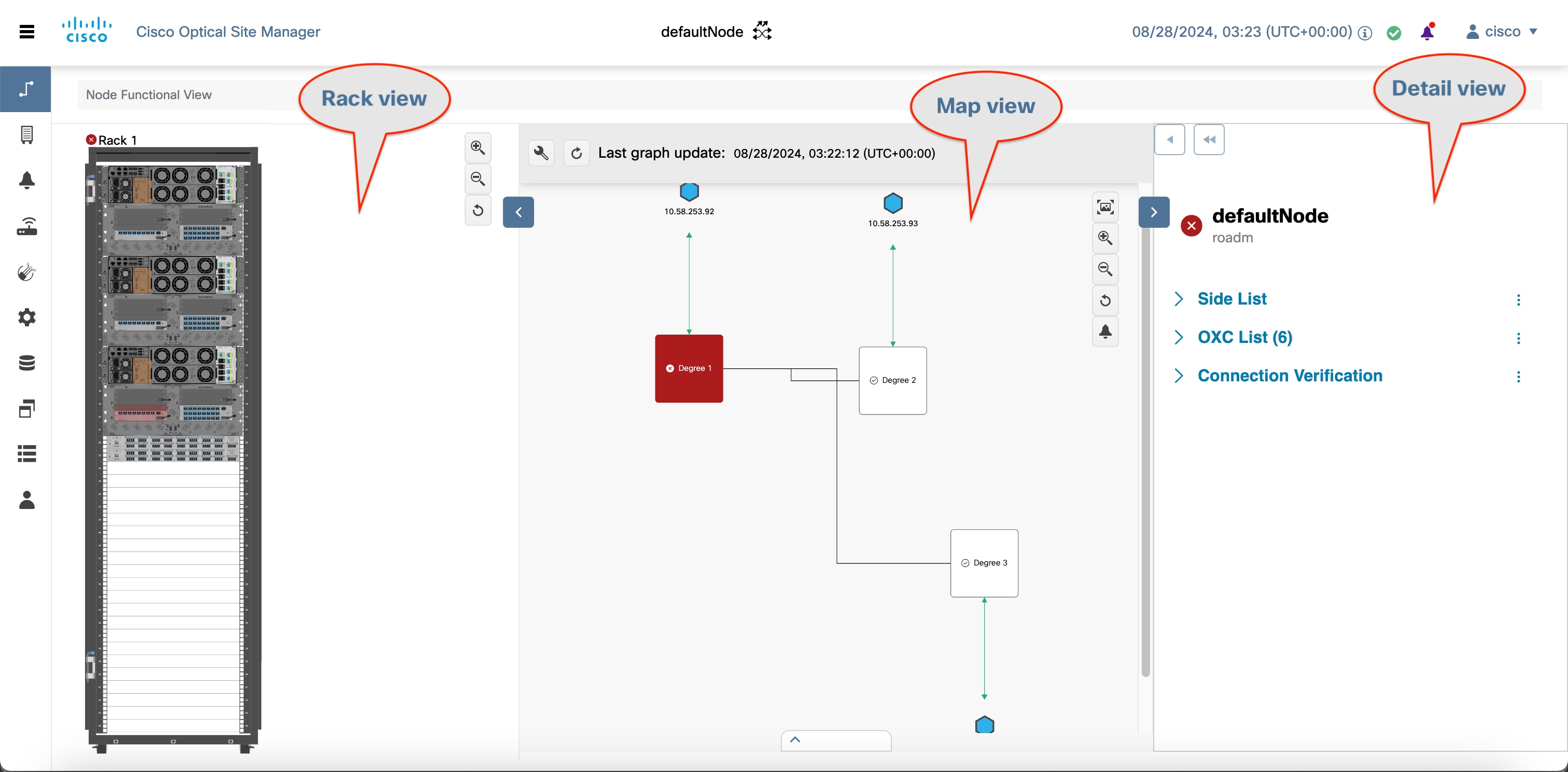The height and width of the screenshot is (772, 1568).
Task: Reset the rack view zoom
Action: [x=478, y=211]
